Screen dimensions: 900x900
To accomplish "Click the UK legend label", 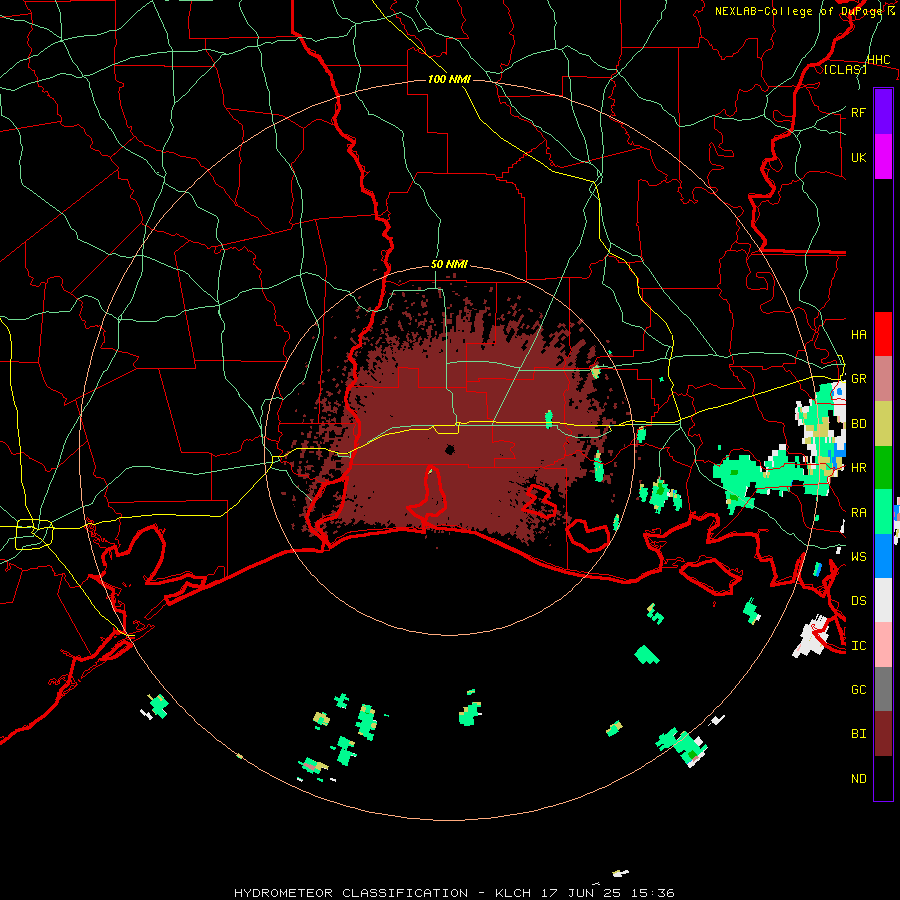I will (858, 157).
